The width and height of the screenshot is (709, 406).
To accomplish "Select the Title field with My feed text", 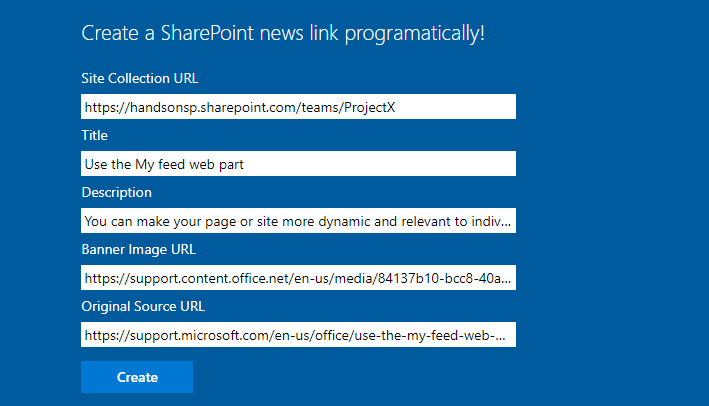I will click(298, 164).
